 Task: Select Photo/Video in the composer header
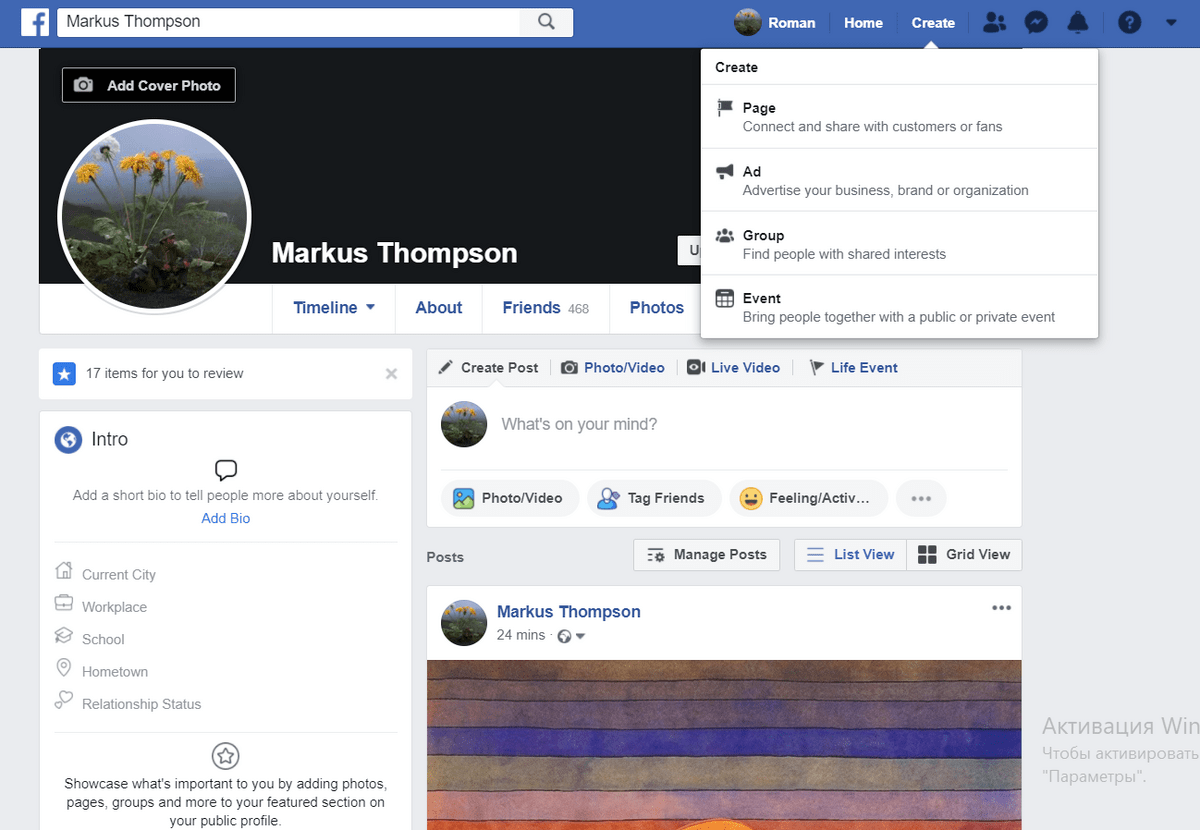pyautogui.click(x=613, y=368)
